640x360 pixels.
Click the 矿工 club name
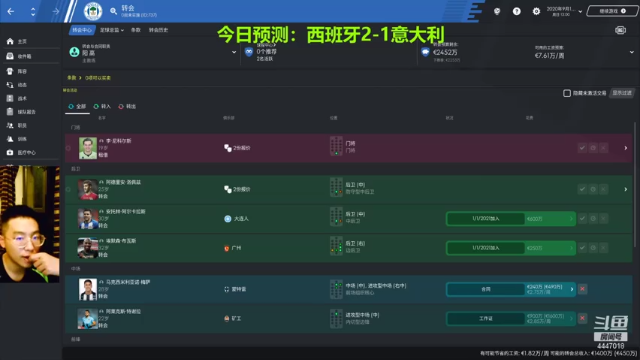(236, 318)
